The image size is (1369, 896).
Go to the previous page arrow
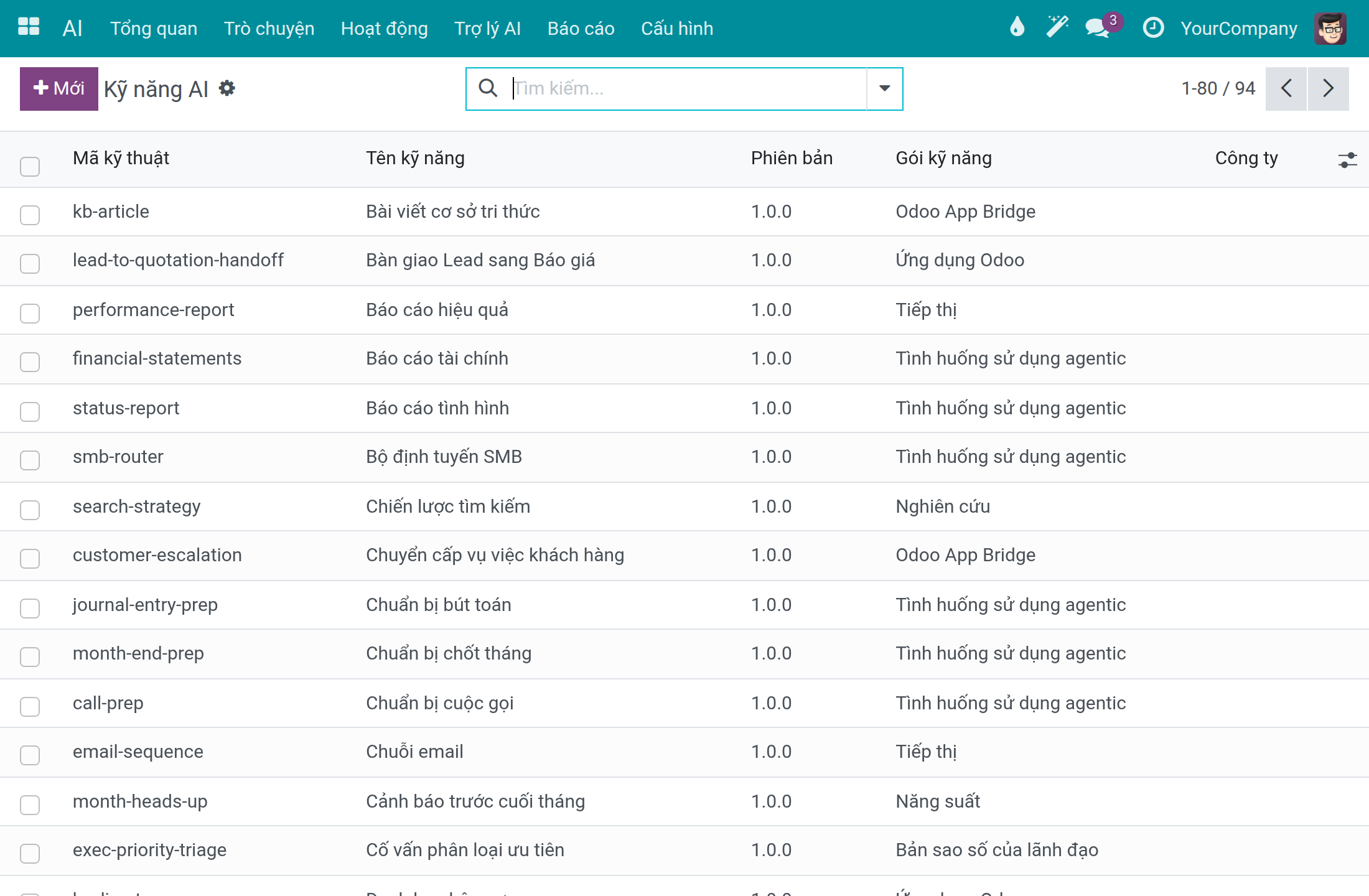1286,88
